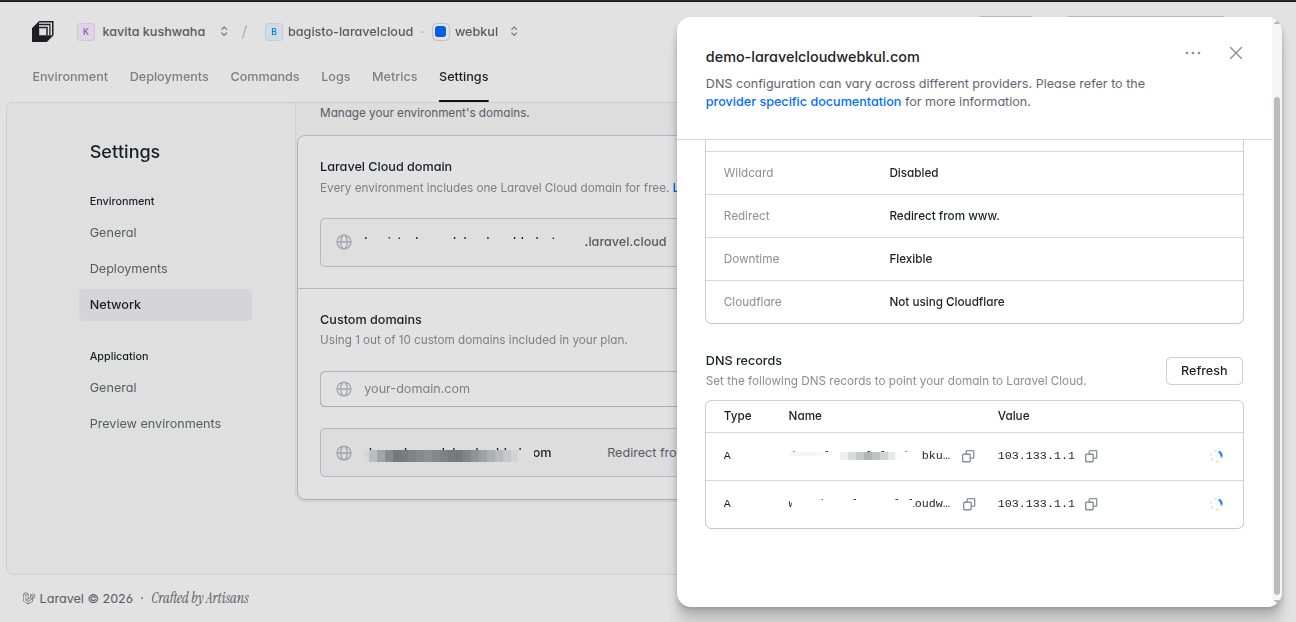Click the B application avatar icon
The width and height of the screenshot is (1296, 622).
[273, 32]
